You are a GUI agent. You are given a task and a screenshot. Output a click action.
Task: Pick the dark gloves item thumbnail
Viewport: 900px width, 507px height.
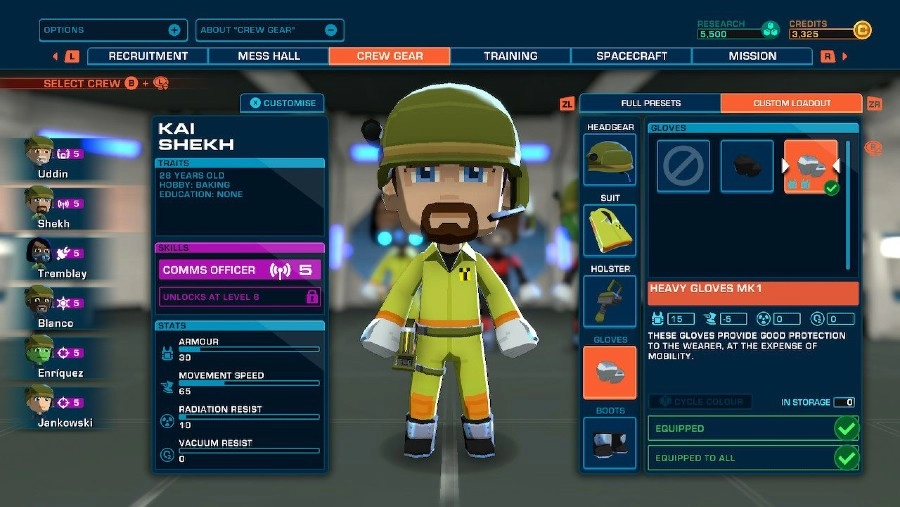click(x=747, y=166)
